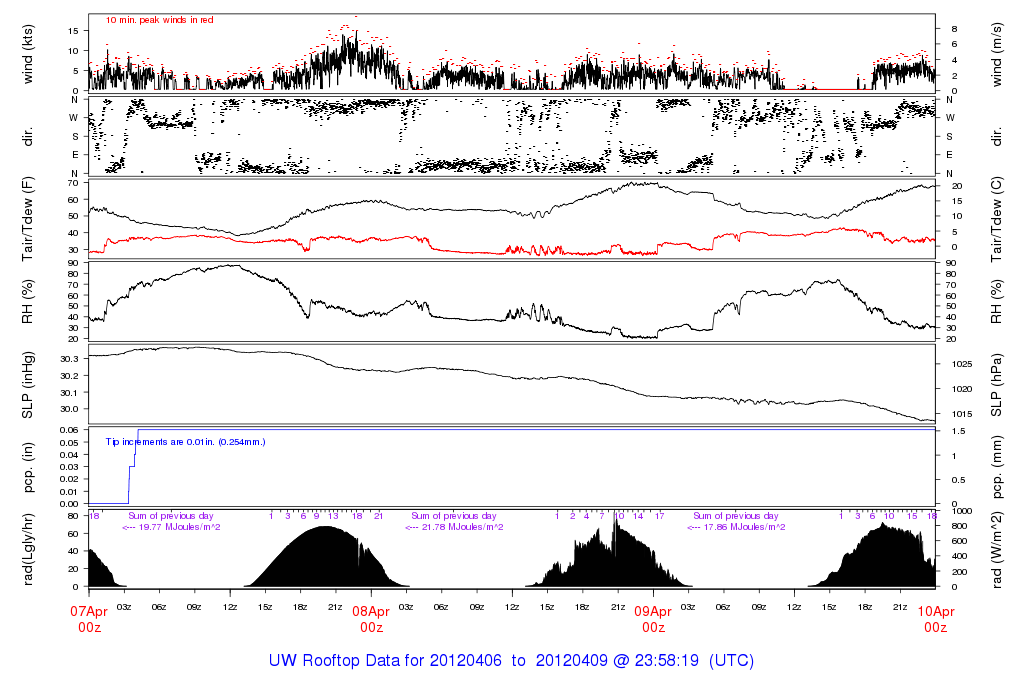Click the 'rad(Lgly/hr)' axis label
The height and width of the screenshot is (700, 1024).
pos(28,548)
